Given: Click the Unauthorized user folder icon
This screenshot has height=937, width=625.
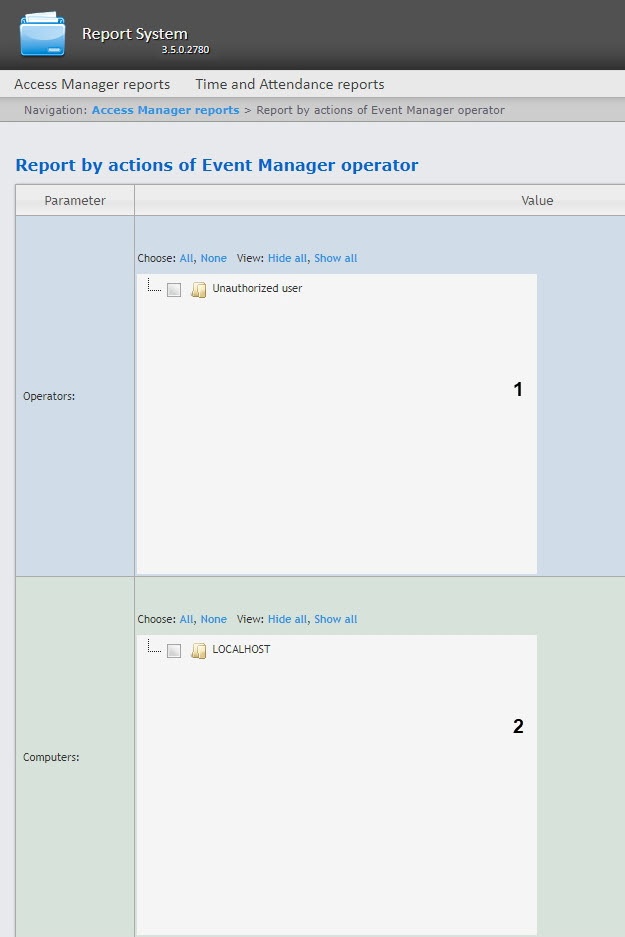Looking at the screenshot, I should (198, 290).
